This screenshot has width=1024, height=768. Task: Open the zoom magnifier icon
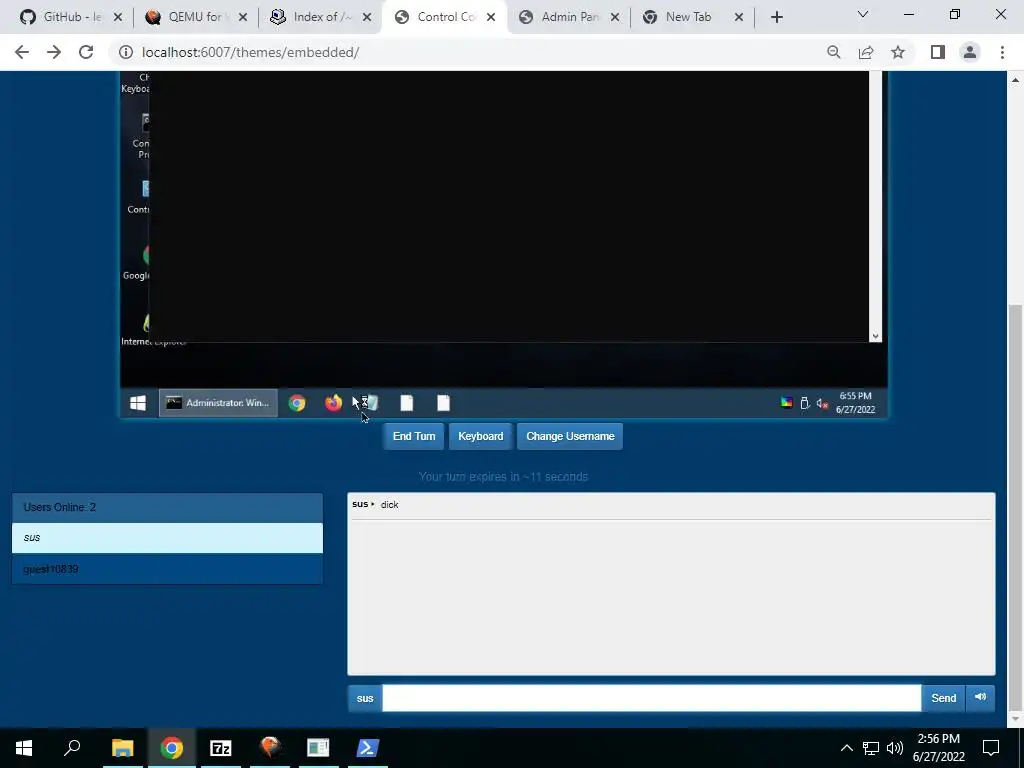833,52
